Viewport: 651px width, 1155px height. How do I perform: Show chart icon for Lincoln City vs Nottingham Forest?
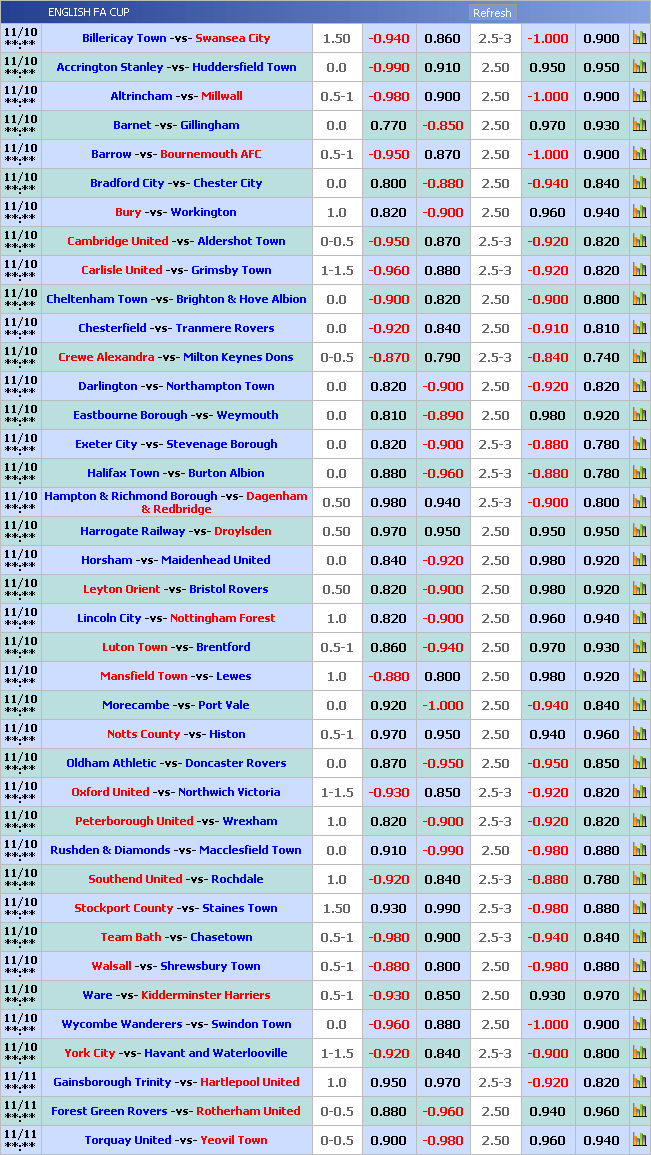[639, 618]
